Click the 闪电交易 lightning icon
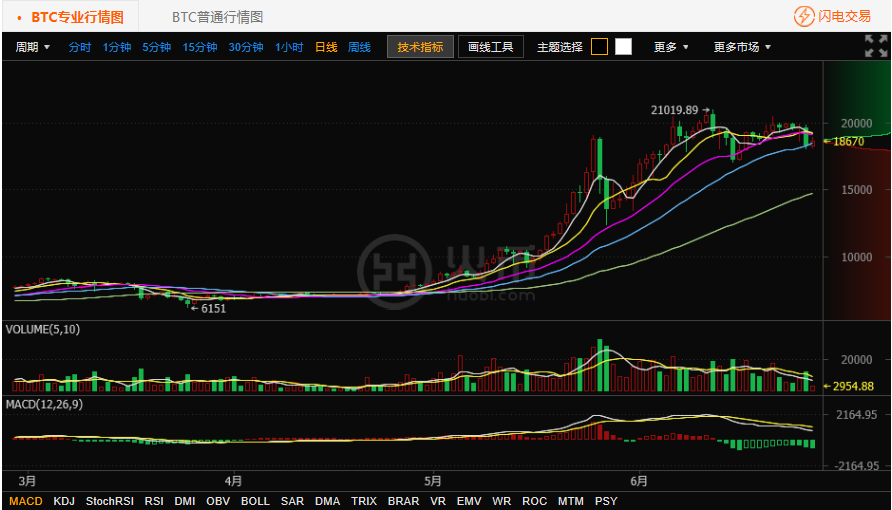This screenshot has width=892, height=510. tap(804, 16)
